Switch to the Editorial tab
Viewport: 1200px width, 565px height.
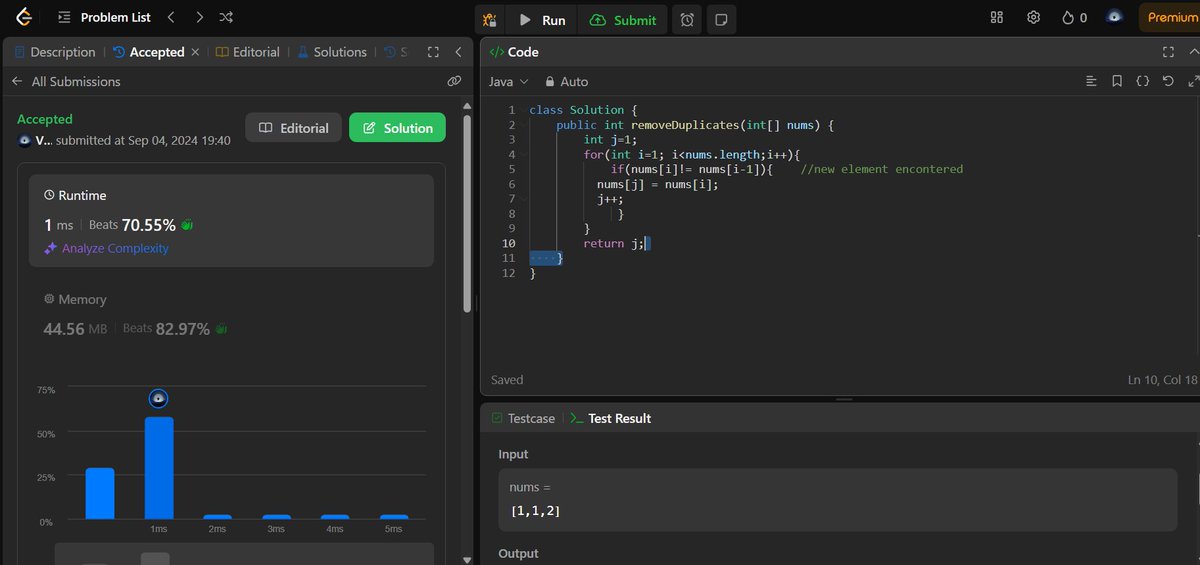pyautogui.click(x=248, y=52)
